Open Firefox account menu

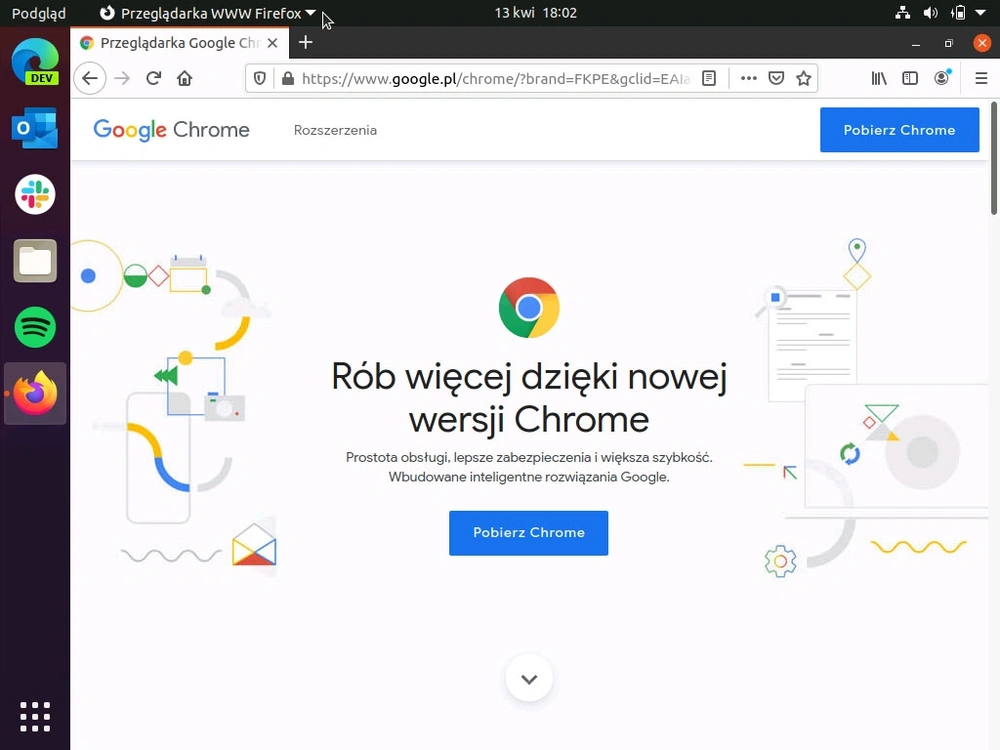point(942,78)
